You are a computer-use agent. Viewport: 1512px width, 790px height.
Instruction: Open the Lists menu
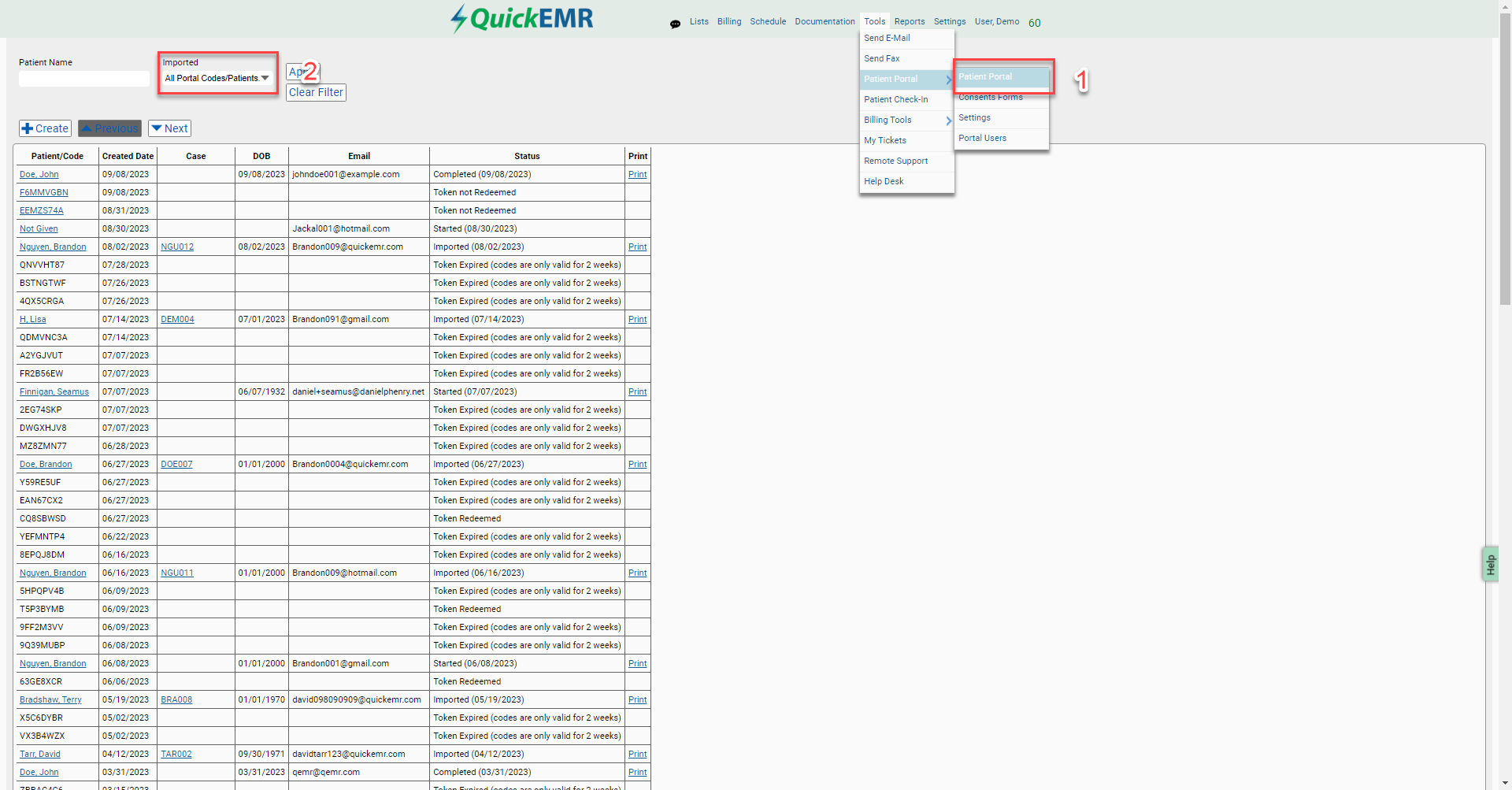pyautogui.click(x=699, y=21)
